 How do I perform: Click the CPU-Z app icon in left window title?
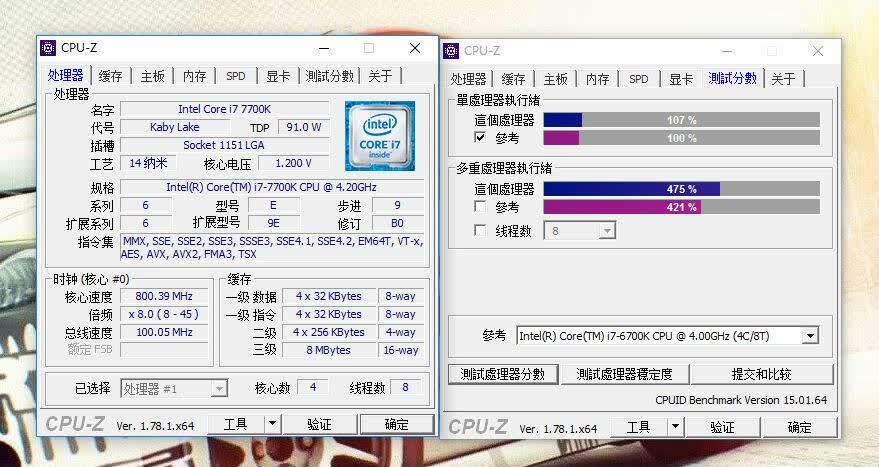point(48,48)
